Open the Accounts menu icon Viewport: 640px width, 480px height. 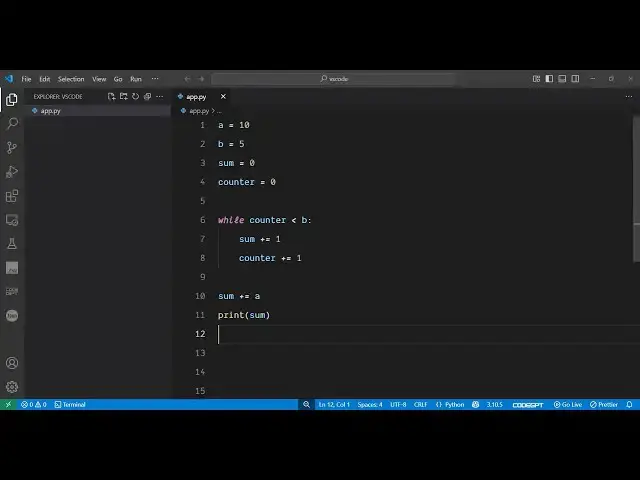tap(12, 363)
